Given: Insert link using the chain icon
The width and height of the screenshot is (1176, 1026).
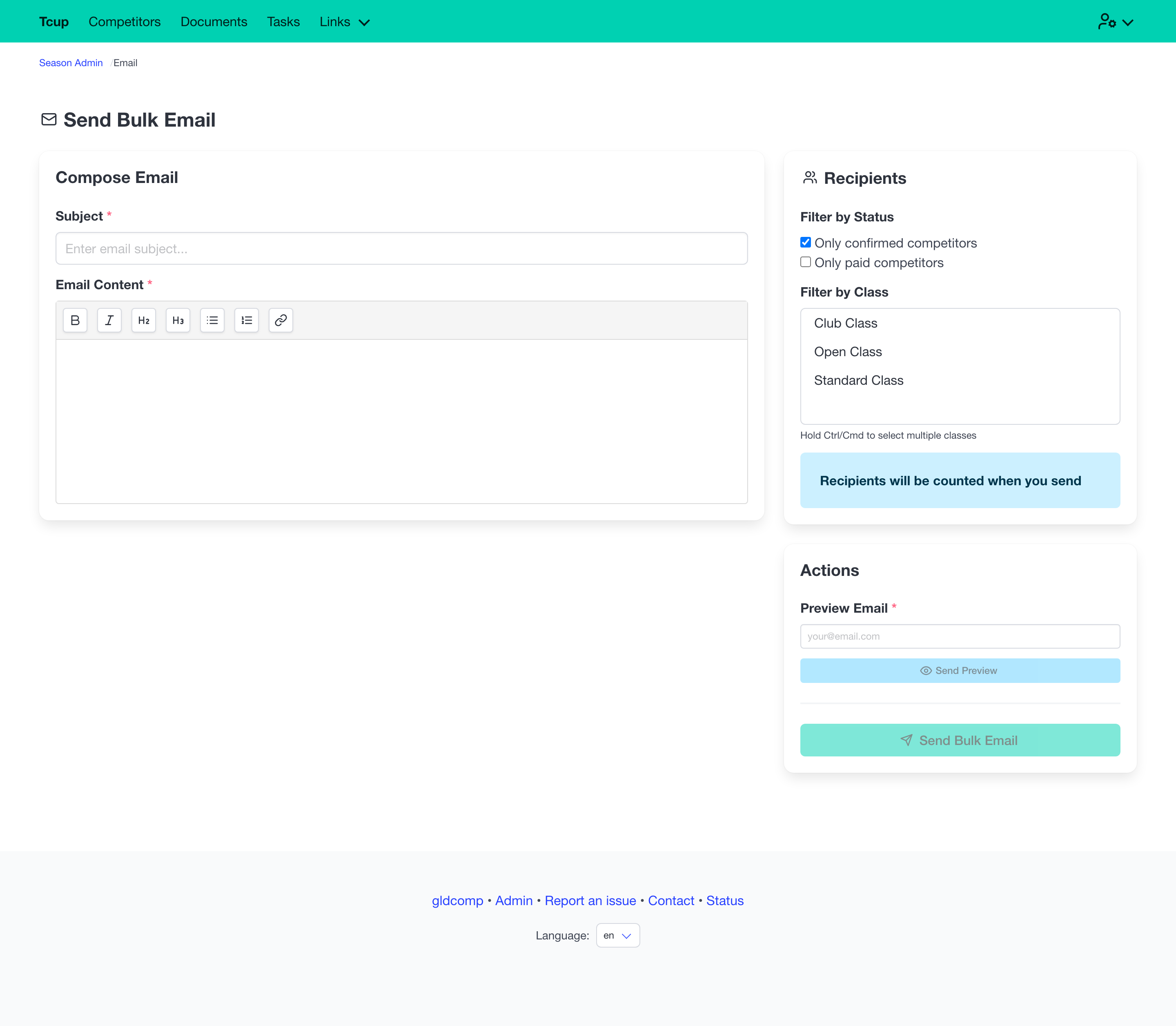Looking at the screenshot, I should point(281,320).
